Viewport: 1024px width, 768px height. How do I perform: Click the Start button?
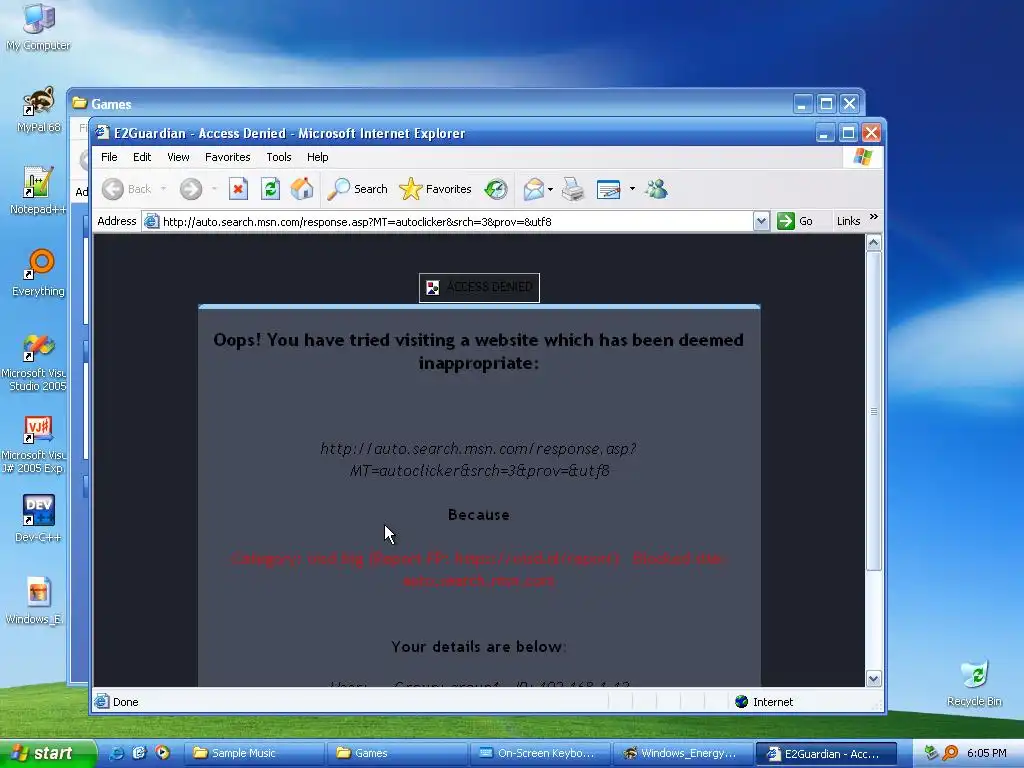47,753
